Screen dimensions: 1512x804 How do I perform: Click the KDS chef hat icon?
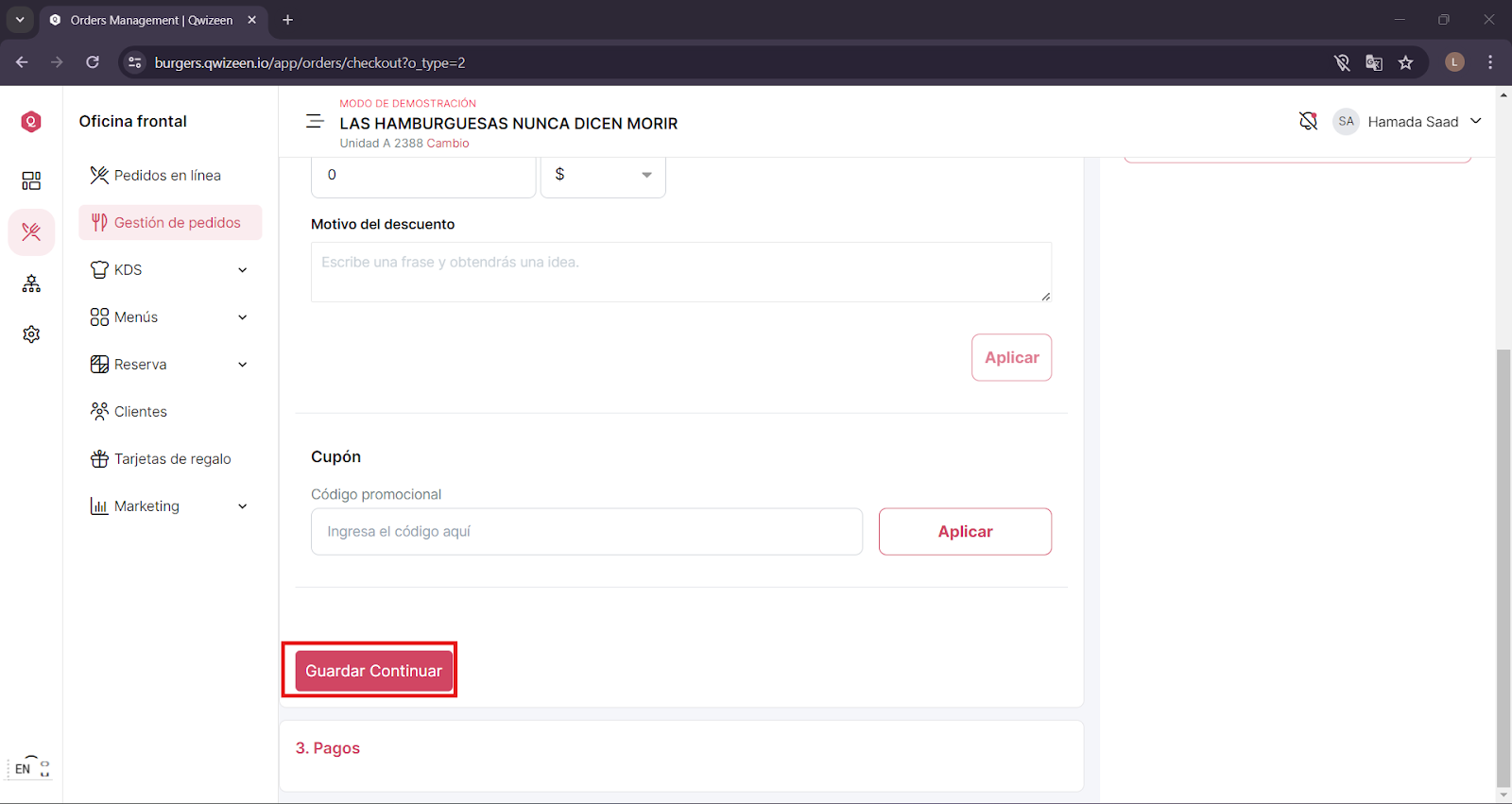coord(99,270)
